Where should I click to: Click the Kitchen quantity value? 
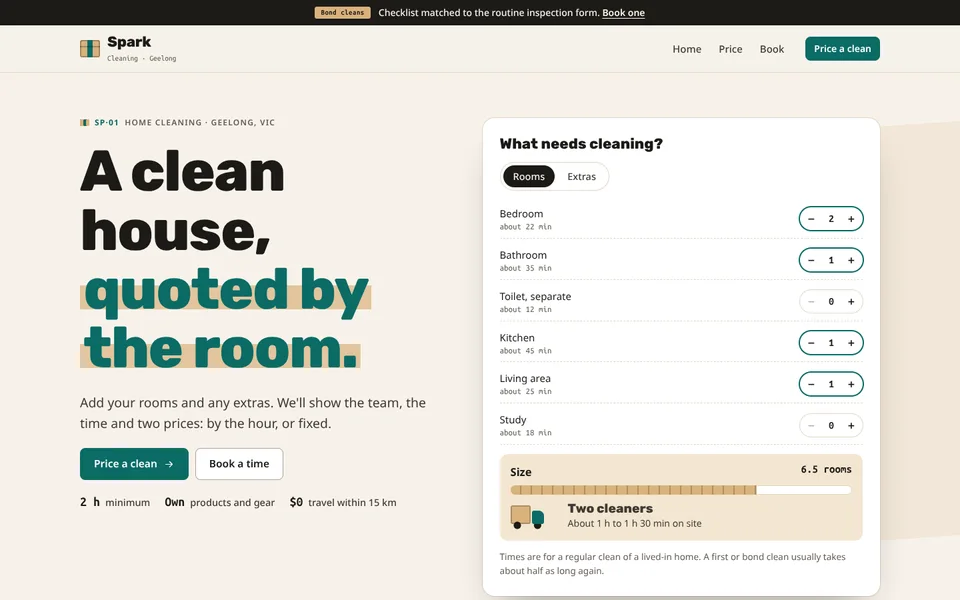point(831,343)
